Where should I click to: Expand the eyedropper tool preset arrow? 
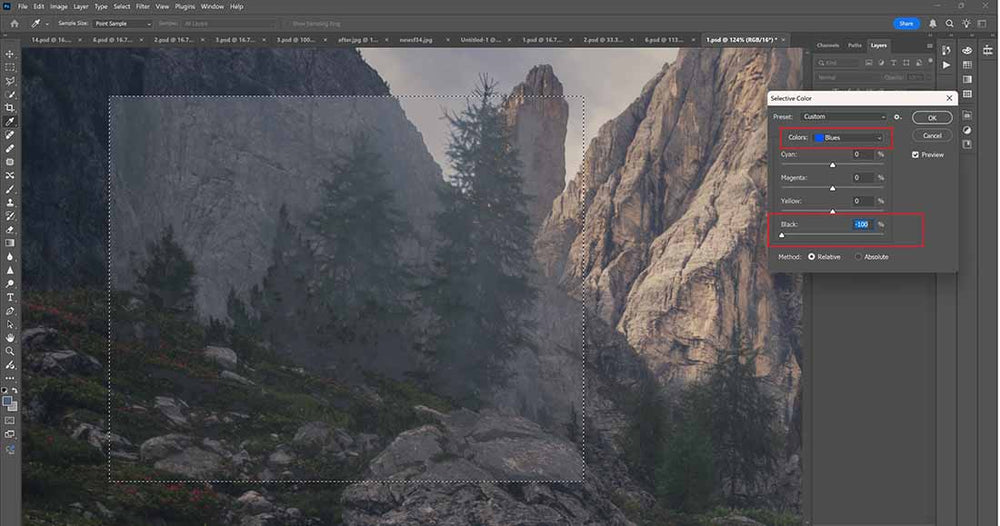point(47,24)
